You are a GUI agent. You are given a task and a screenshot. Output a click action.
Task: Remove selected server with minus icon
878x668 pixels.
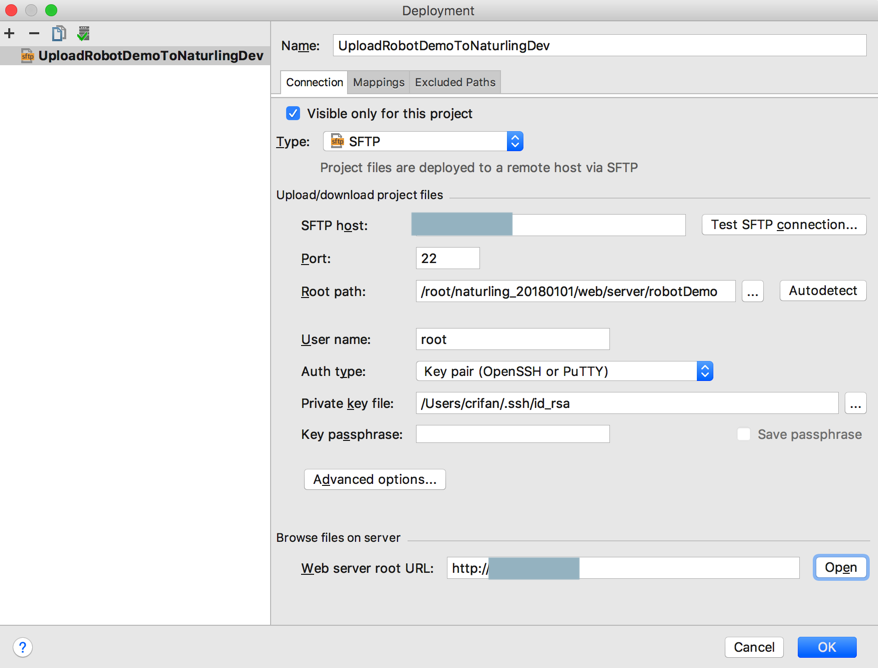(x=34, y=34)
